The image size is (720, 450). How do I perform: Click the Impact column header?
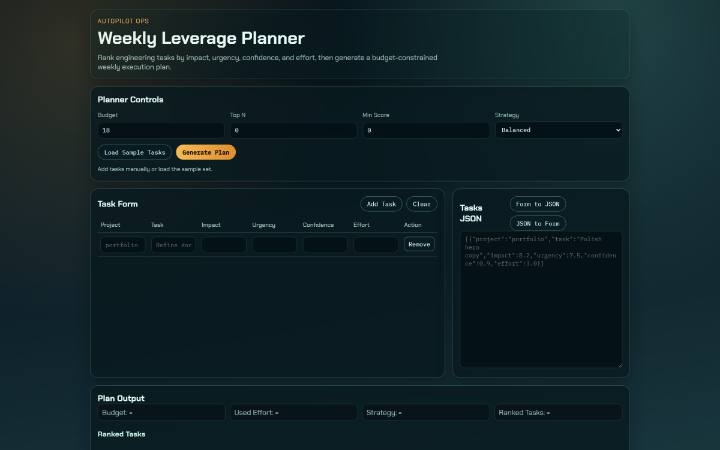(211, 225)
